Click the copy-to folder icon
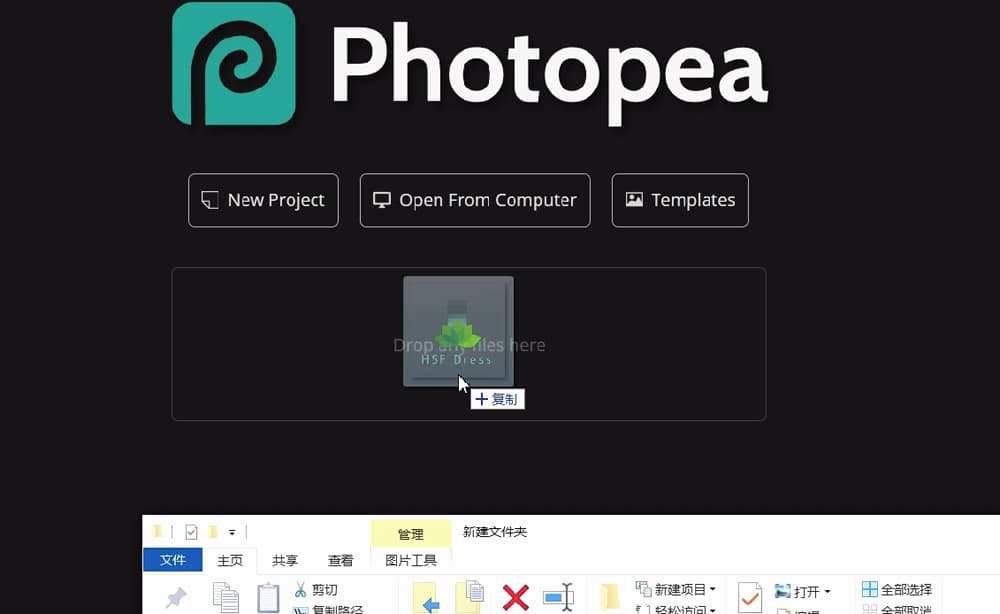Image resolution: width=1000 pixels, height=614 pixels. (469, 597)
